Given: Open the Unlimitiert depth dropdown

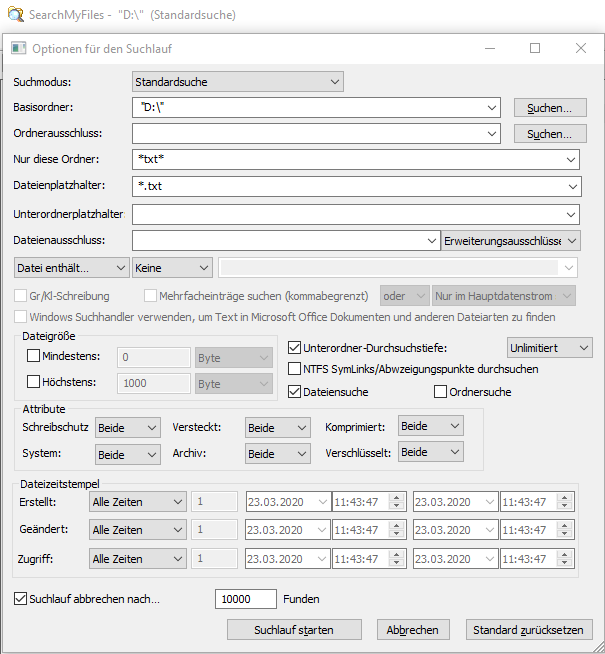Looking at the screenshot, I should (550, 348).
